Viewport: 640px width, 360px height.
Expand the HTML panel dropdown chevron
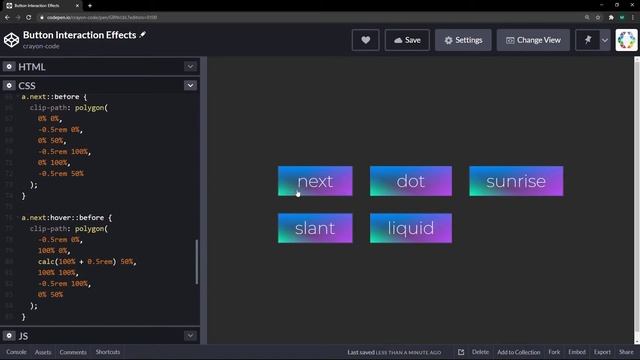click(x=190, y=67)
